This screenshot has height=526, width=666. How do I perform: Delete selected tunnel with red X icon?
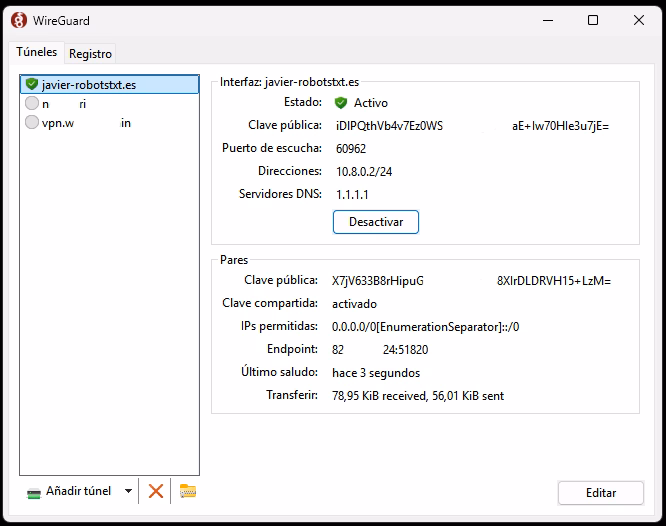(155, 491)
